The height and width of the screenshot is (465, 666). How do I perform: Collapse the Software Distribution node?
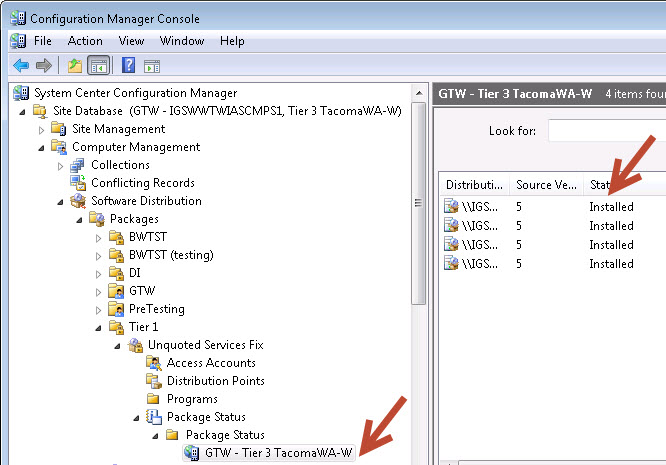click(60, 202)
